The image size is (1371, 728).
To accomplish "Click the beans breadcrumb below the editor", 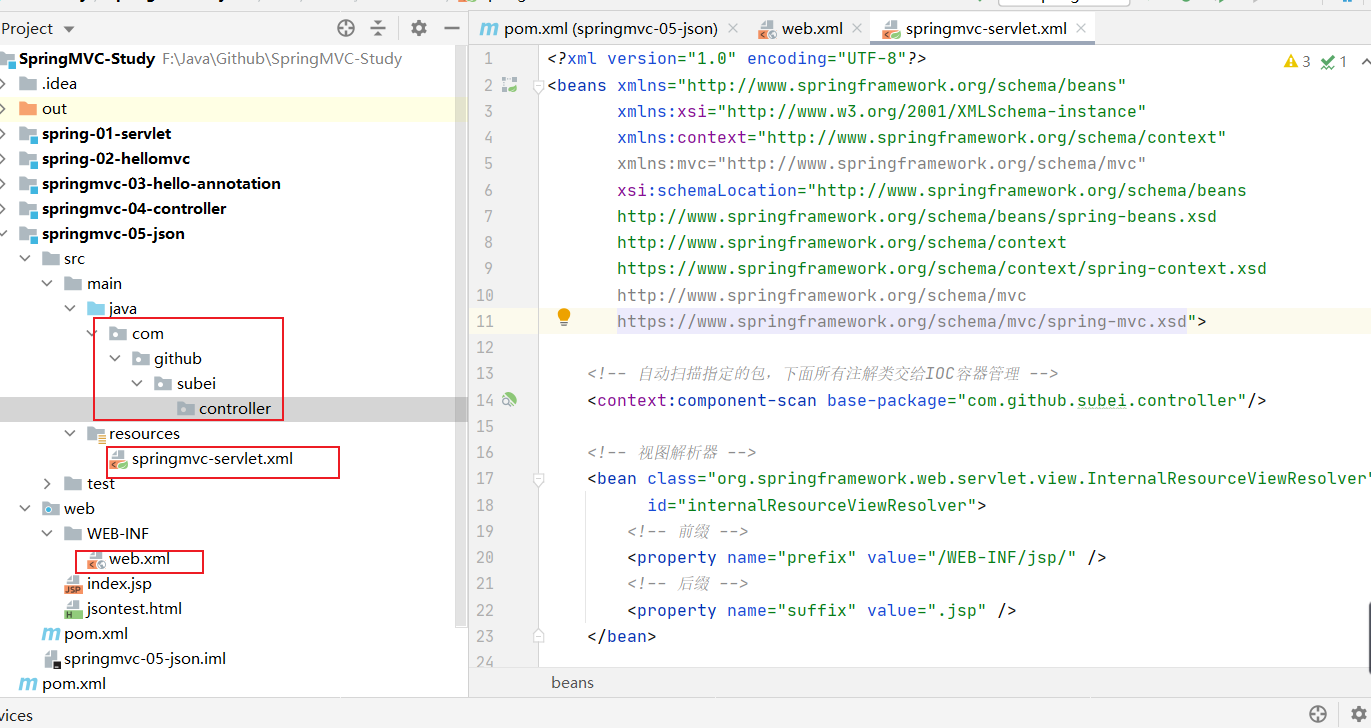I will 572,682.
